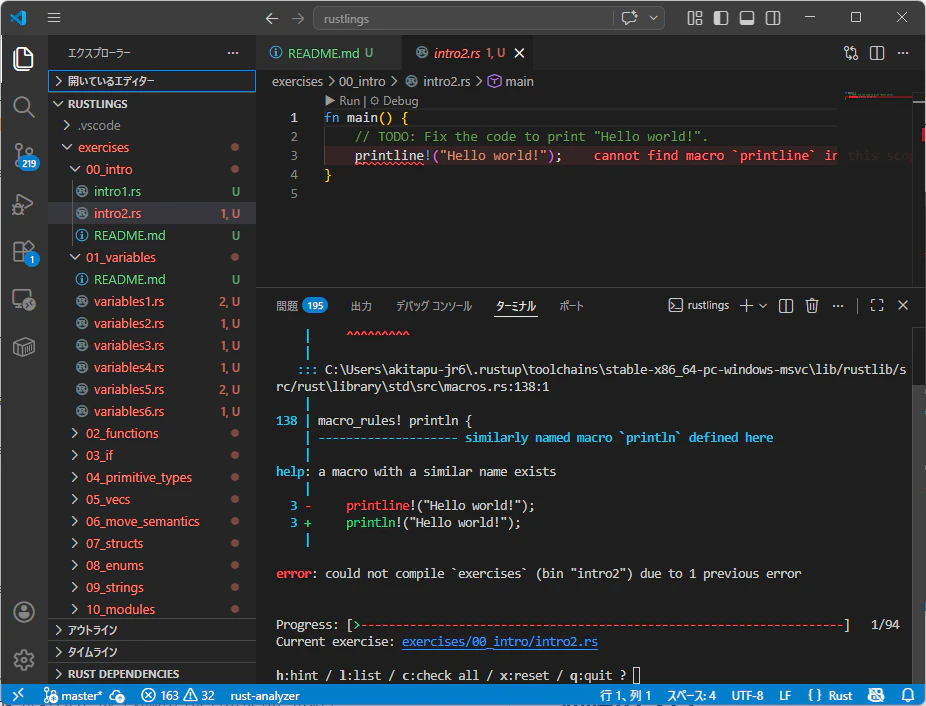Open the Extensions view icon
Image resolution: width=926 pixels, height=706 pixels.
coord(25,252)
